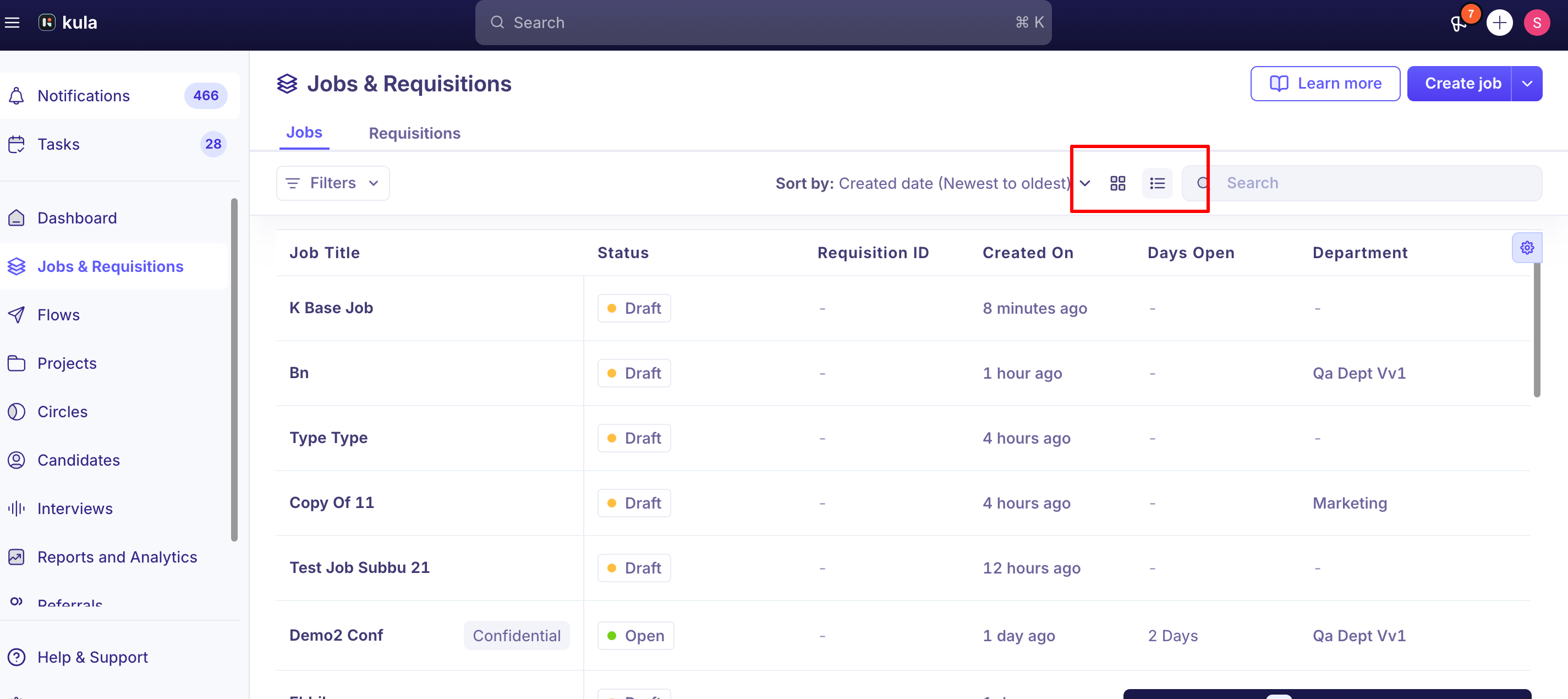The image size is (1568, 699).
Task: Open the user profile avatar S
Action: pos(1536,23)
